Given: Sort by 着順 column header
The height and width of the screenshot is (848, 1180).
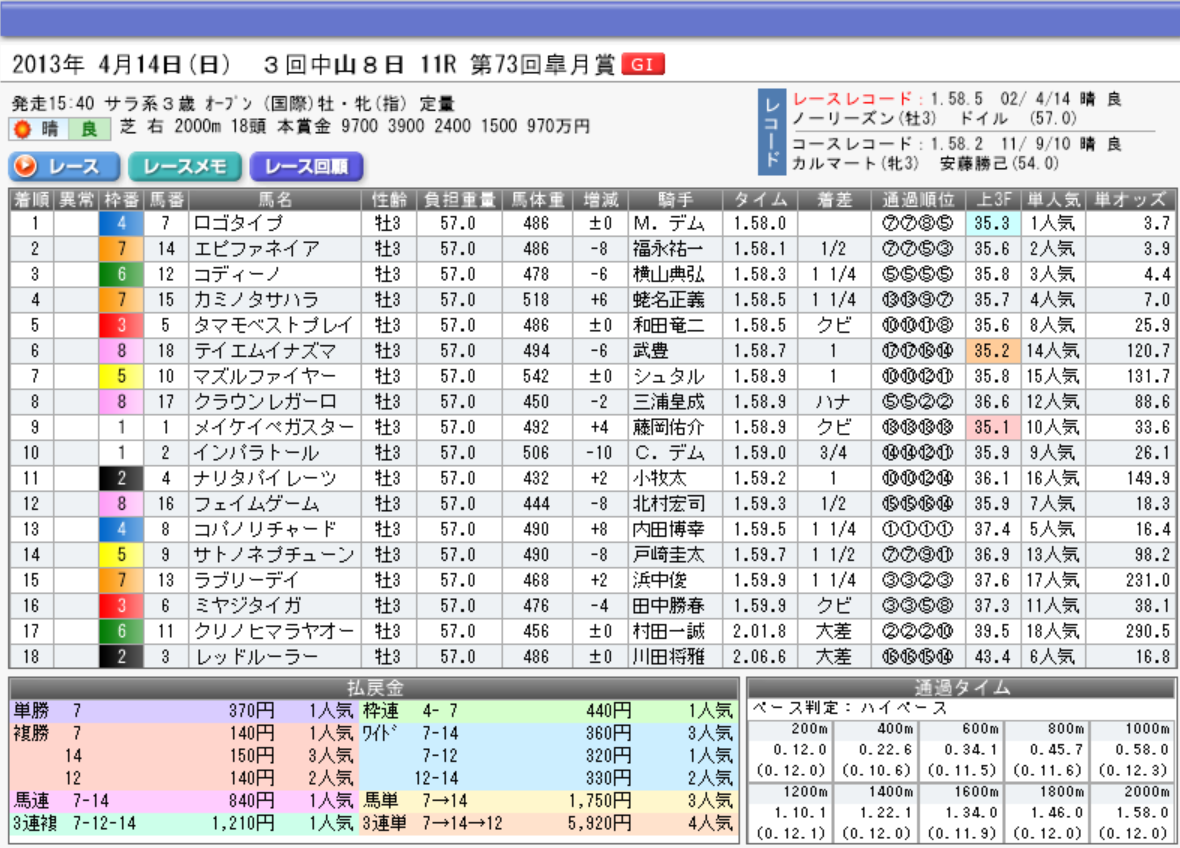Looking at the screenshot, I should pos(31,199).
